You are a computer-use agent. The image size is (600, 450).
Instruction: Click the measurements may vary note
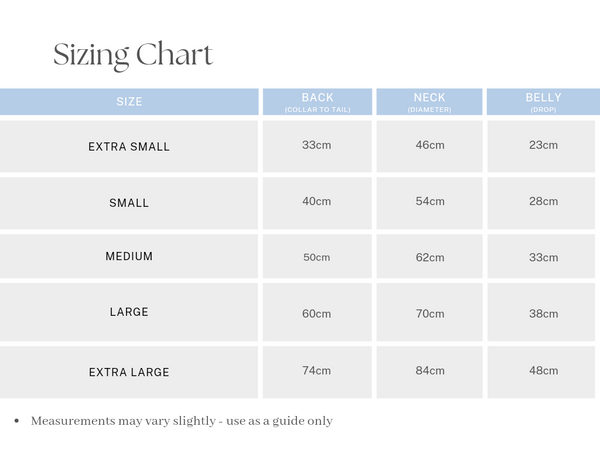point(181,421)
